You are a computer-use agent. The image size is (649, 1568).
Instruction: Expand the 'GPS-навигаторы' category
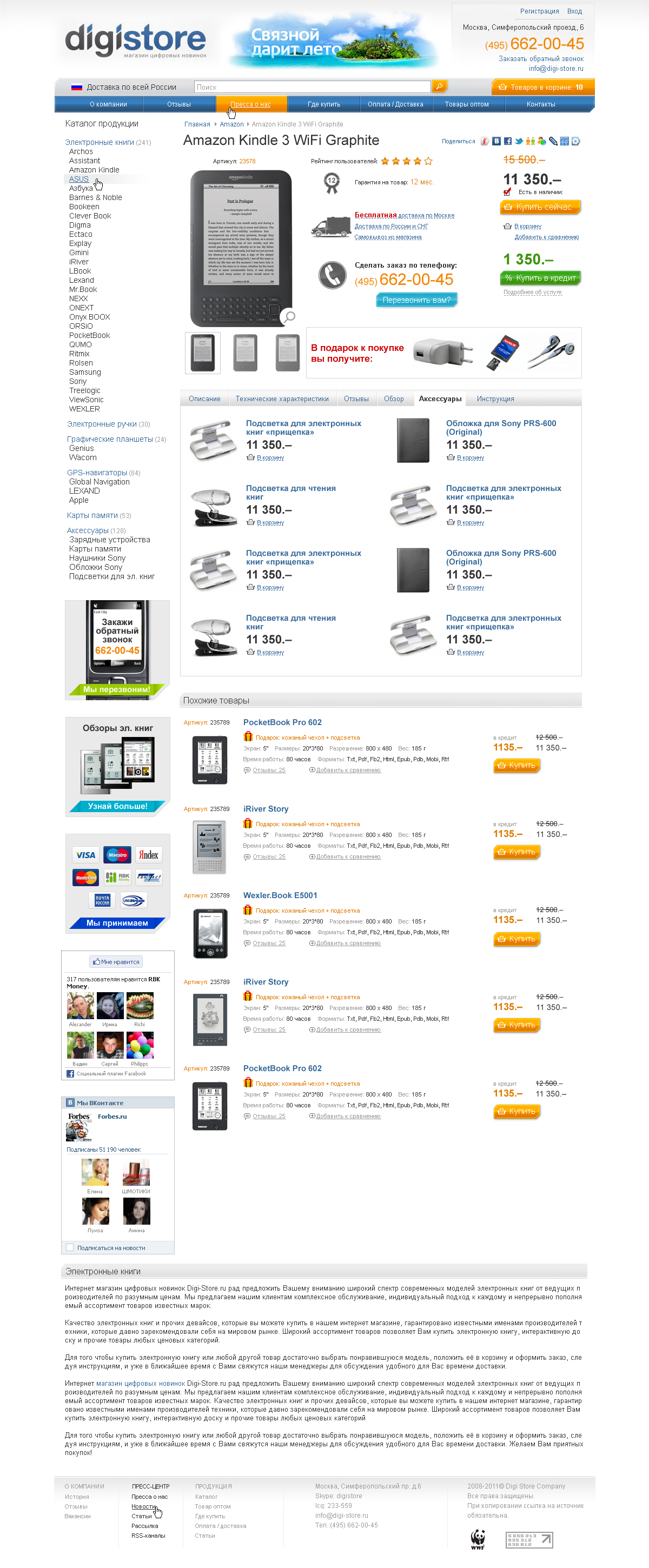tap(97, 473)
